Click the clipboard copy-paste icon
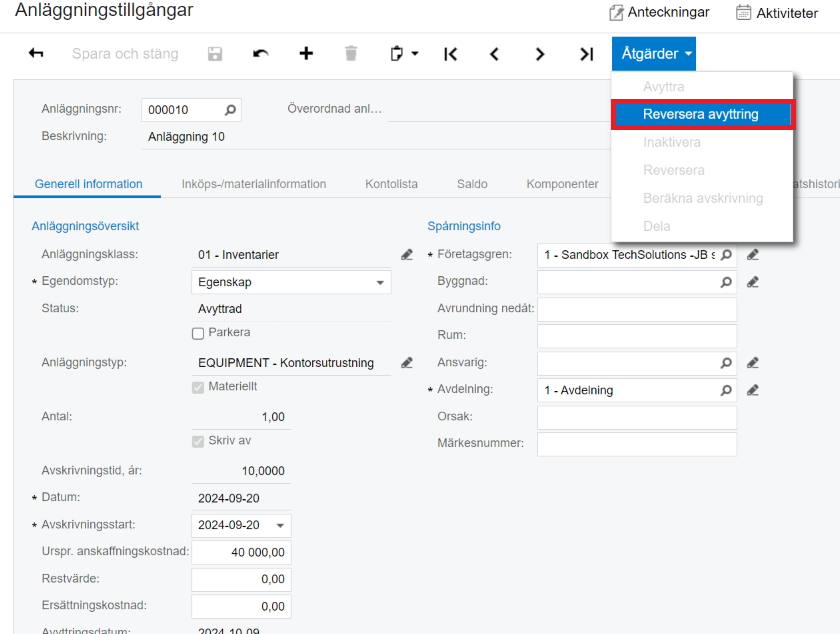The image size is (840, 634). [396, 54]
